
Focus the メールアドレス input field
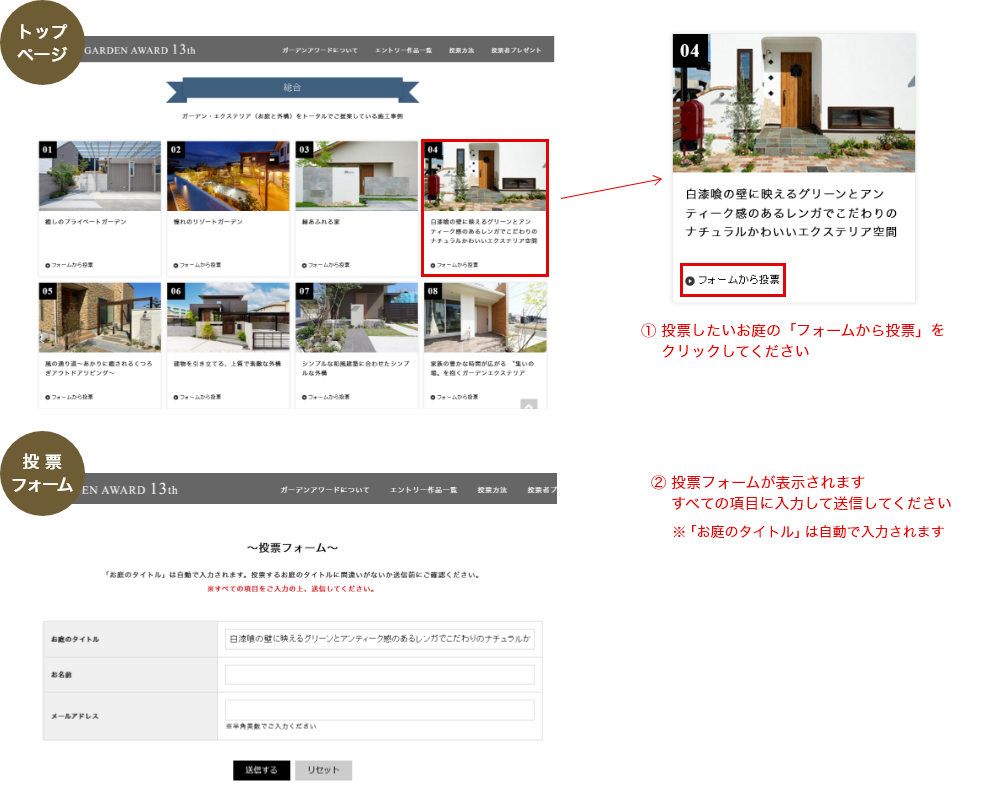pyautogui.click(x=379, y=710)
